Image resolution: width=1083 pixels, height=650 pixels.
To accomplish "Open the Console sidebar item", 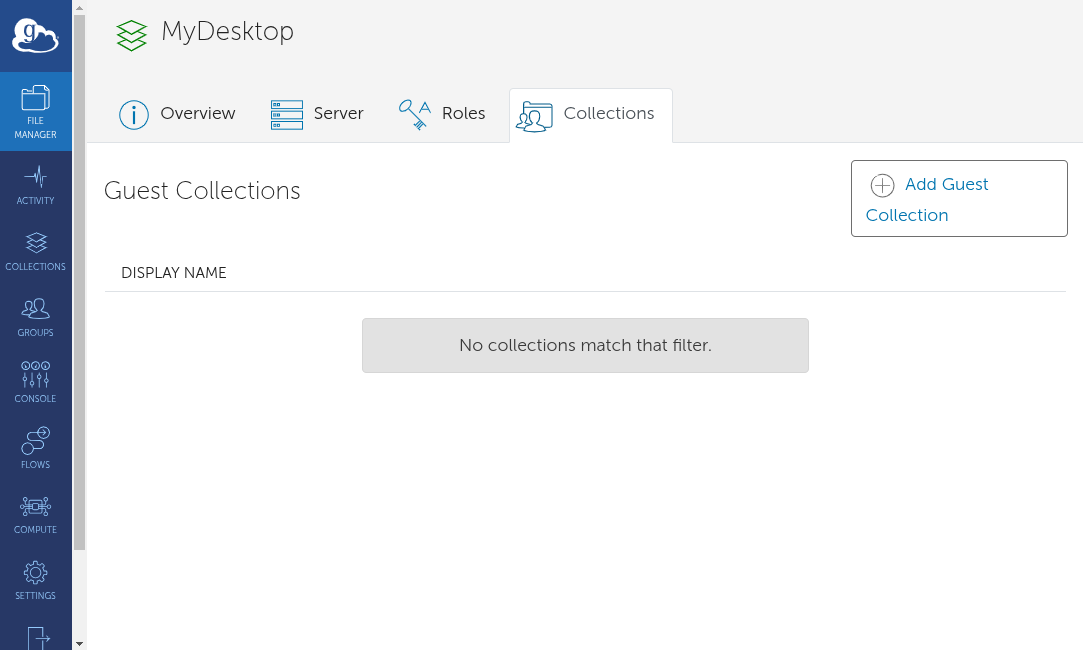I will pyautogui.click(x=35, y=382).
